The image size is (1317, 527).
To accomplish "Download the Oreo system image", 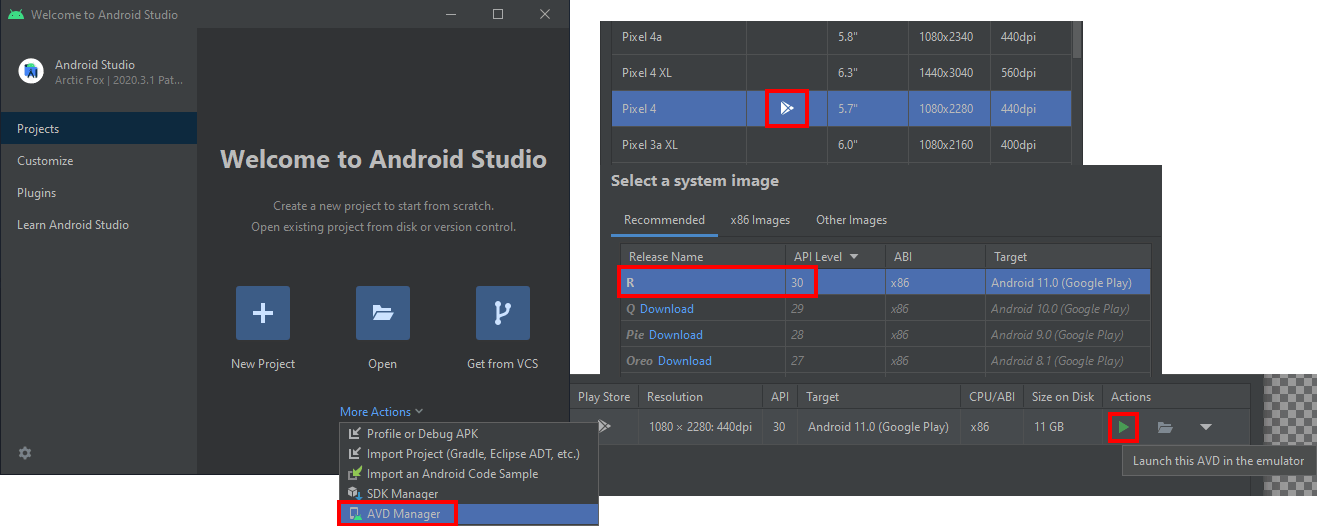I will coord(684,361).
